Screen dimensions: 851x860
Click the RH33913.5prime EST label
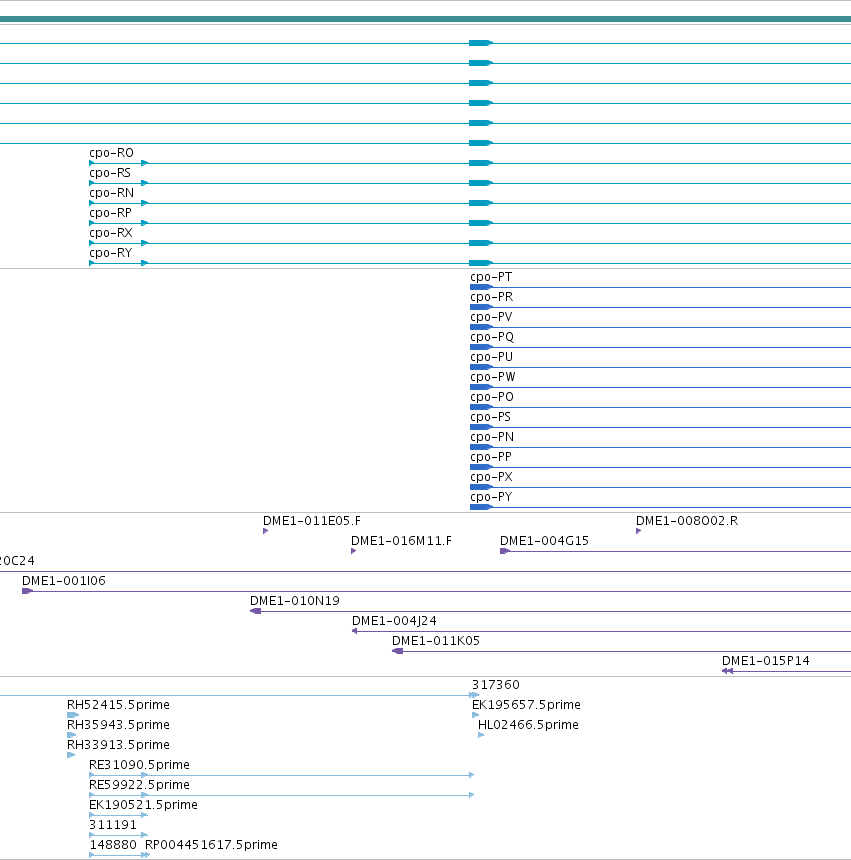click(118, 745)
